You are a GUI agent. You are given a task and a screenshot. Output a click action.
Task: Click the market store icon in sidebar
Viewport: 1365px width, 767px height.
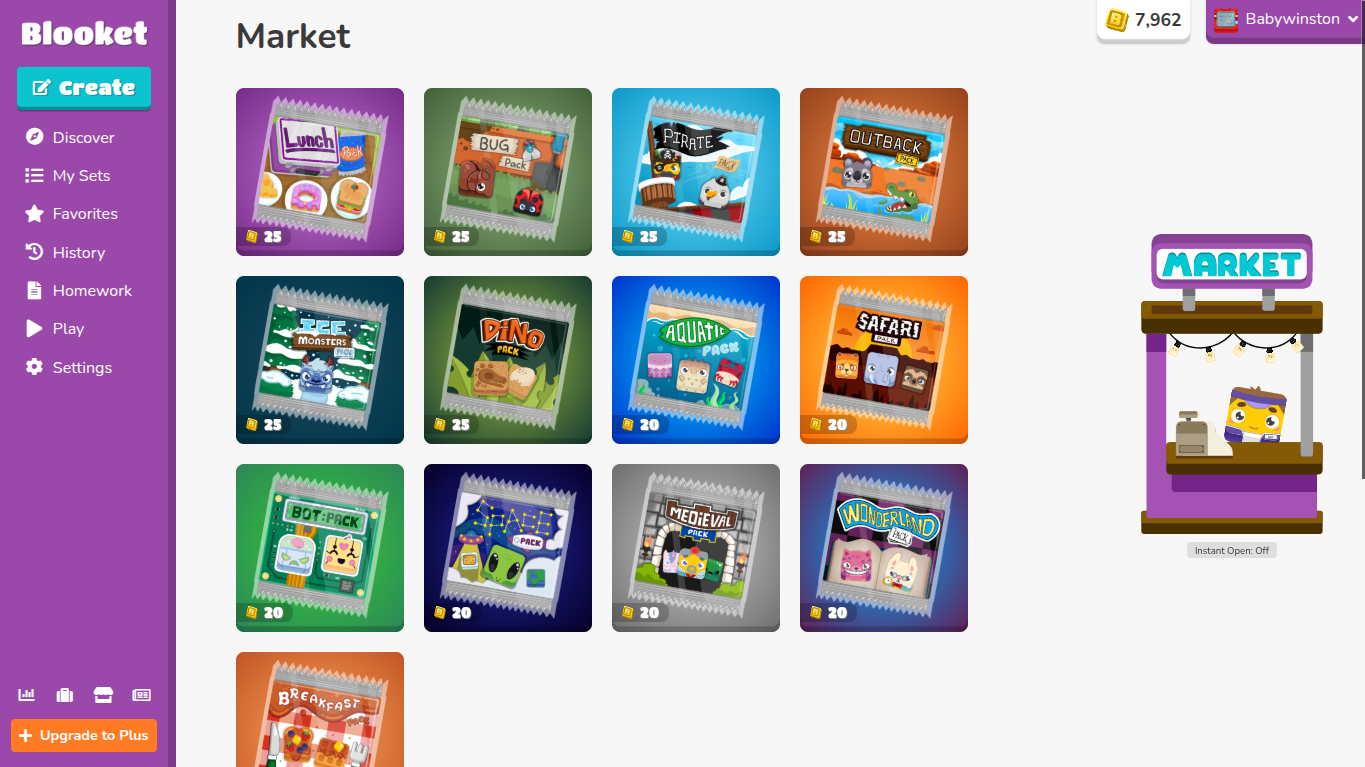point(103,695)
